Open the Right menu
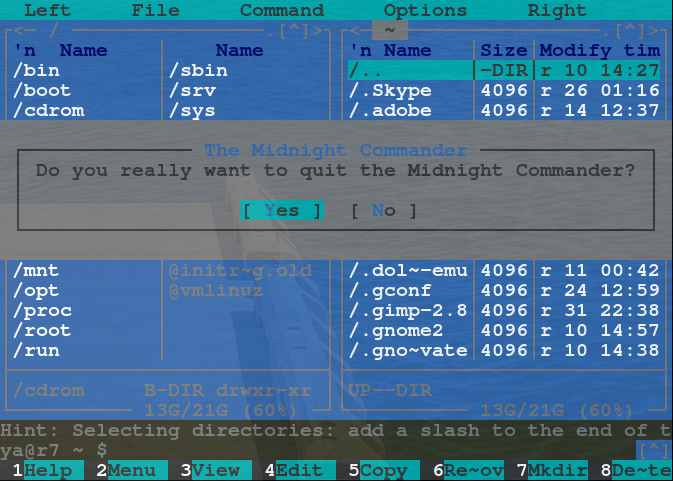Image resolution: width=673 pixels, height=481 pixels. 557,10
